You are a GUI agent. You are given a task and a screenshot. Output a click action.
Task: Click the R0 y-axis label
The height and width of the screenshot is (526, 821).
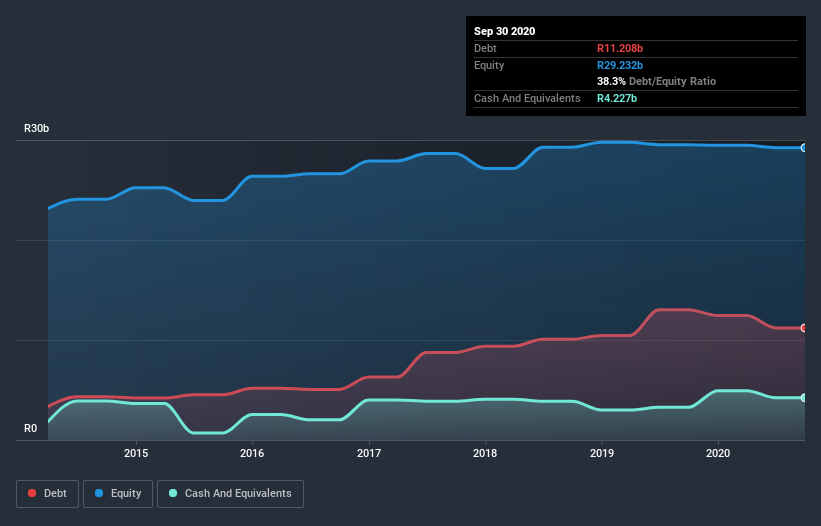point(30,428)
